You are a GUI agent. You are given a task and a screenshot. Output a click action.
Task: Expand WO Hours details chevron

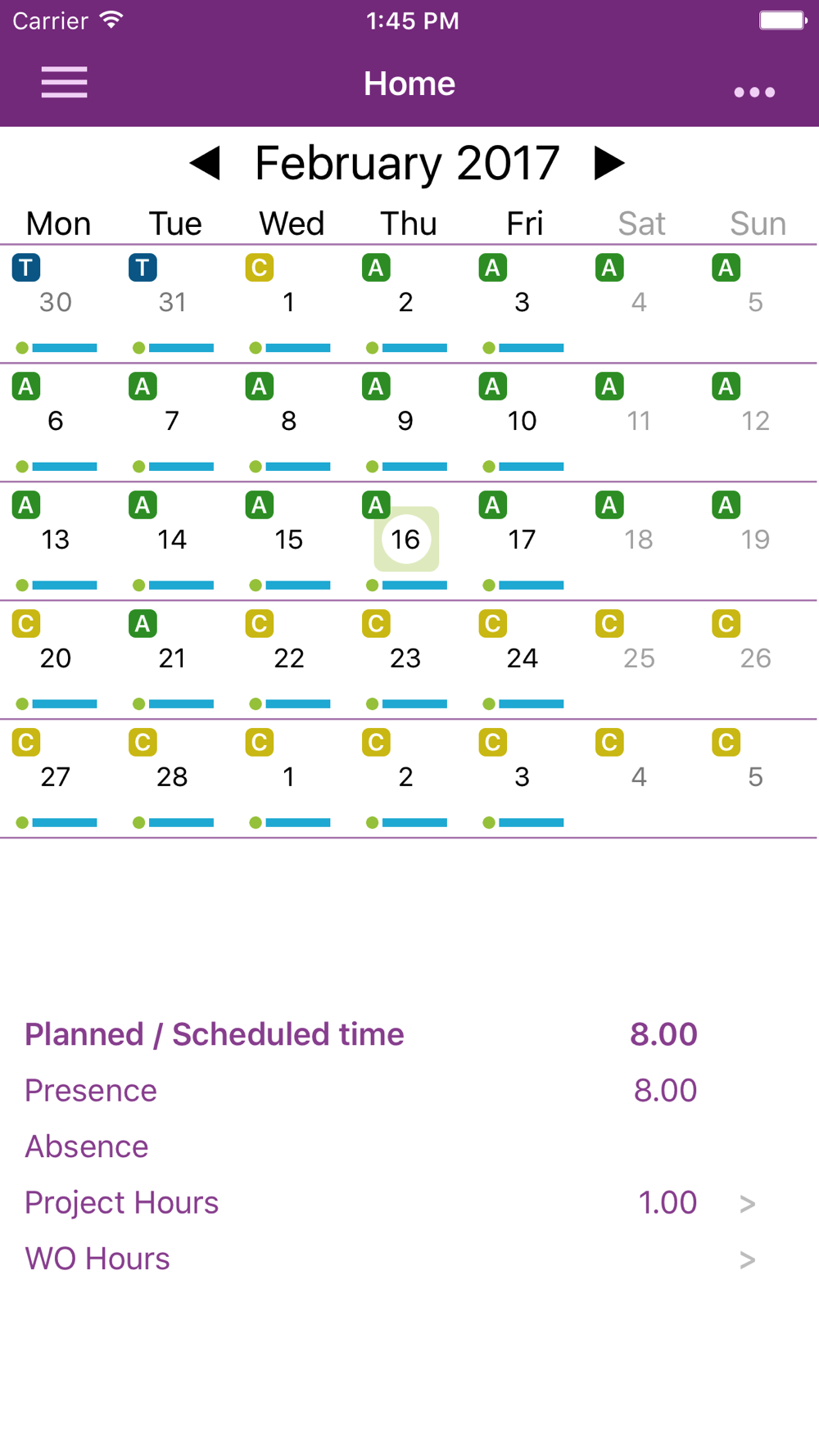coord(747,1259)
